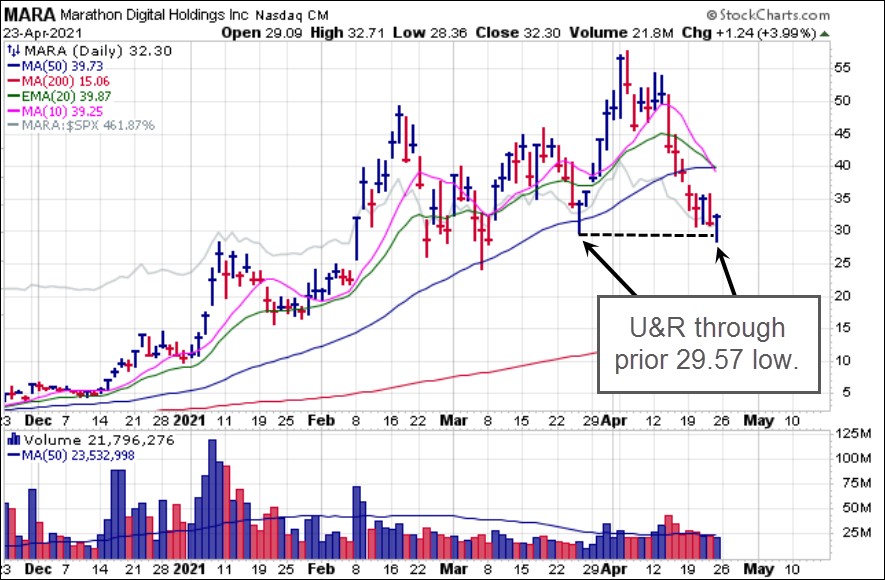Screen dimensions: 885x580
Task: Click the Chg +1.24 (+3.99%) value
Action: [x=749, y=33]
